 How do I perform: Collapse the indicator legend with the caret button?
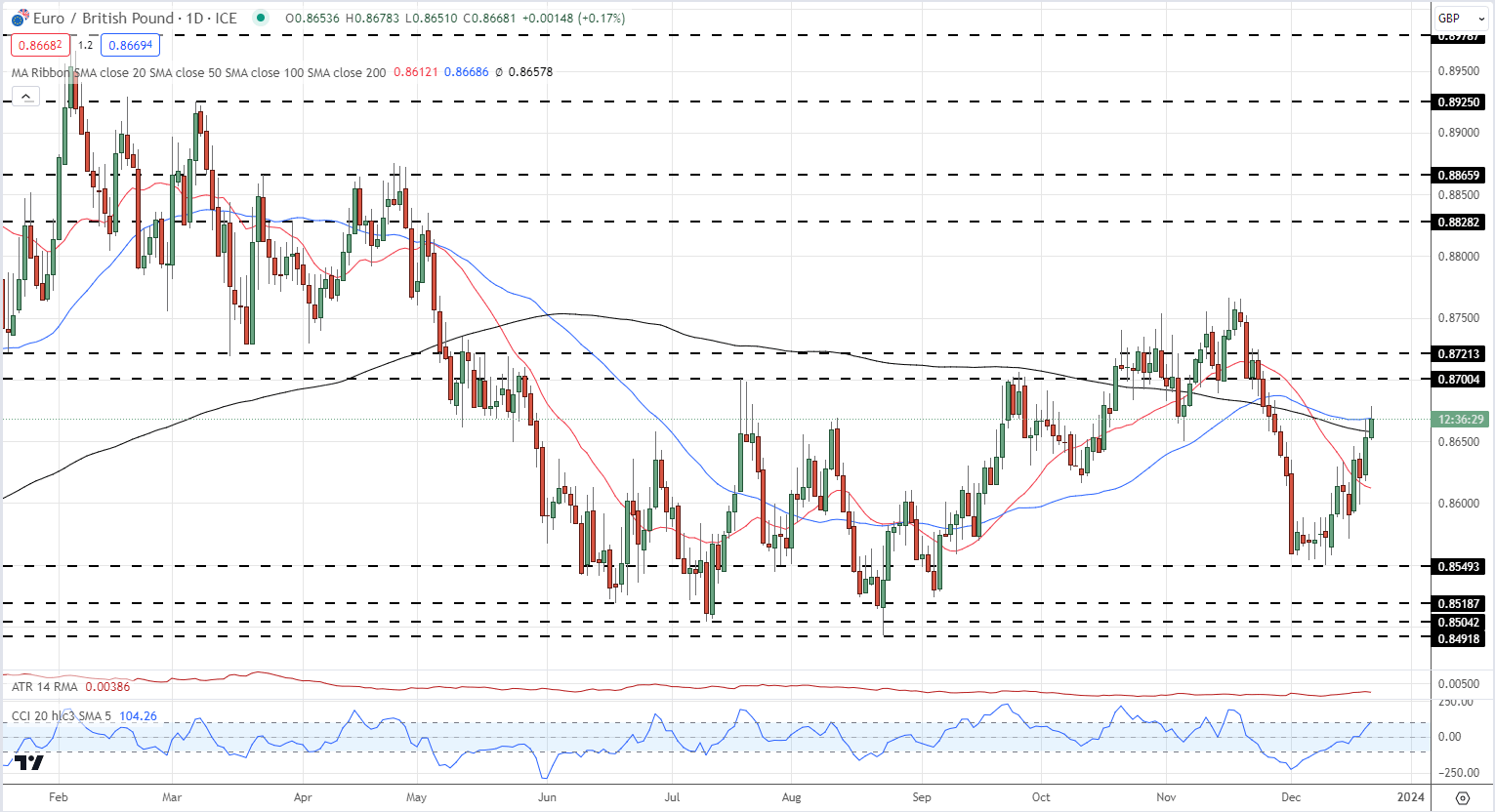(x=25, y=96)
